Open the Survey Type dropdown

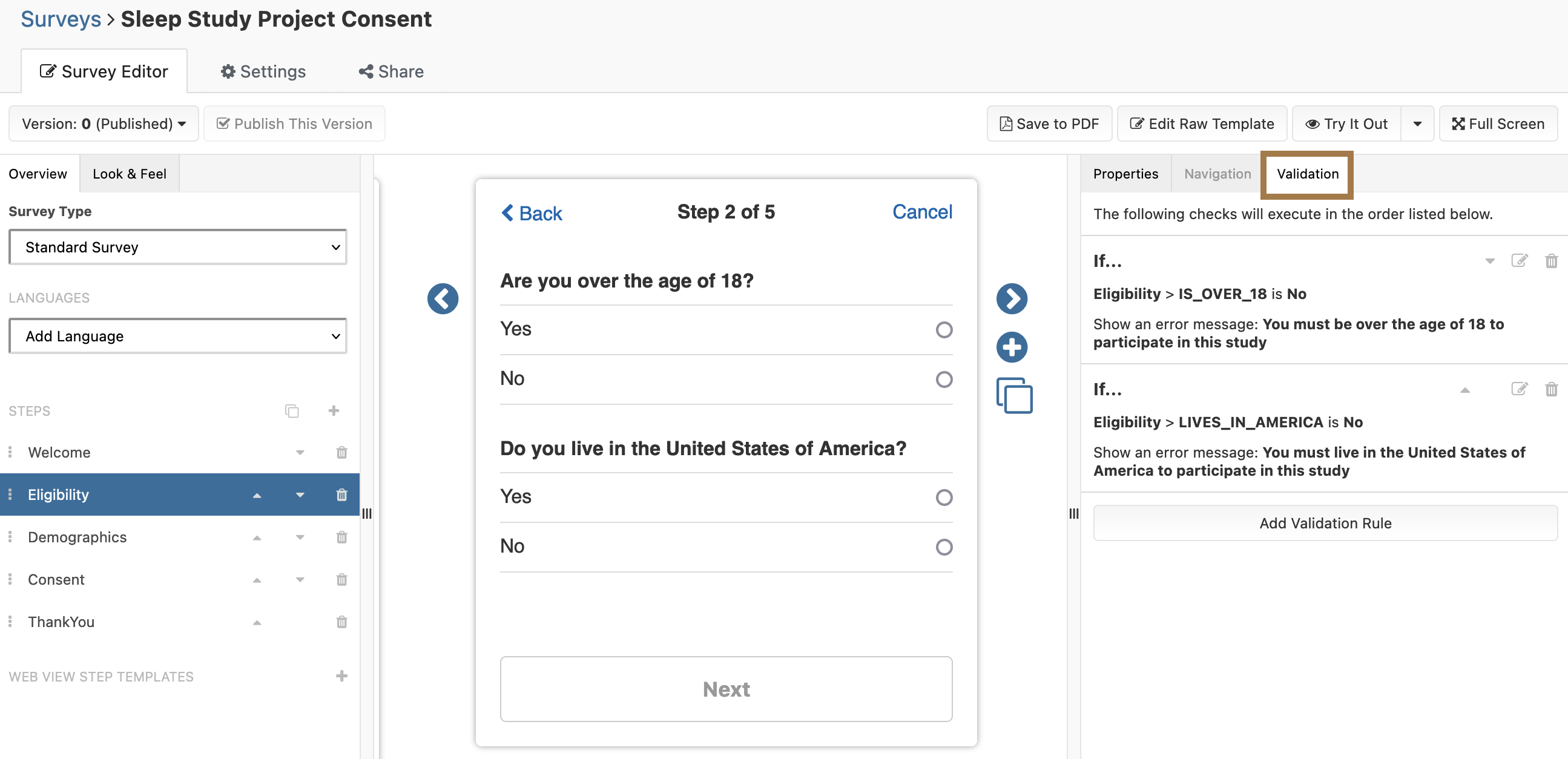tap(178, 247)
